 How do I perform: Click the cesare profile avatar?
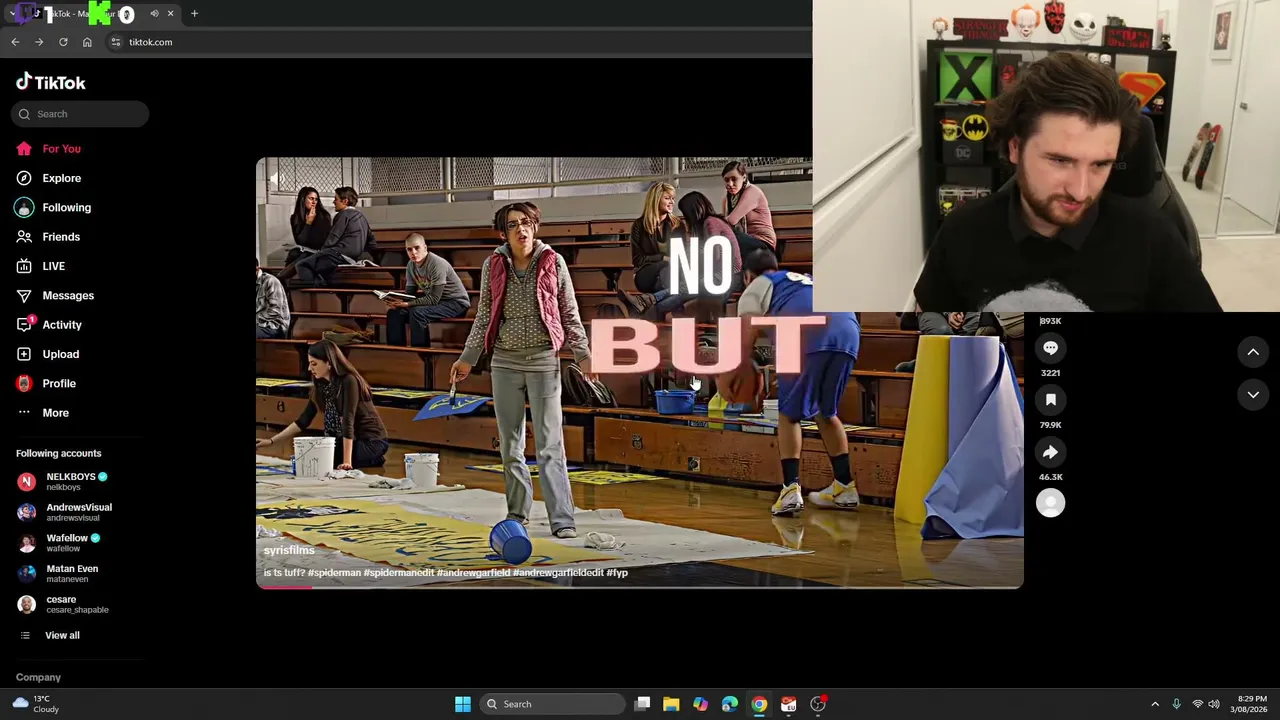[27, 604]
